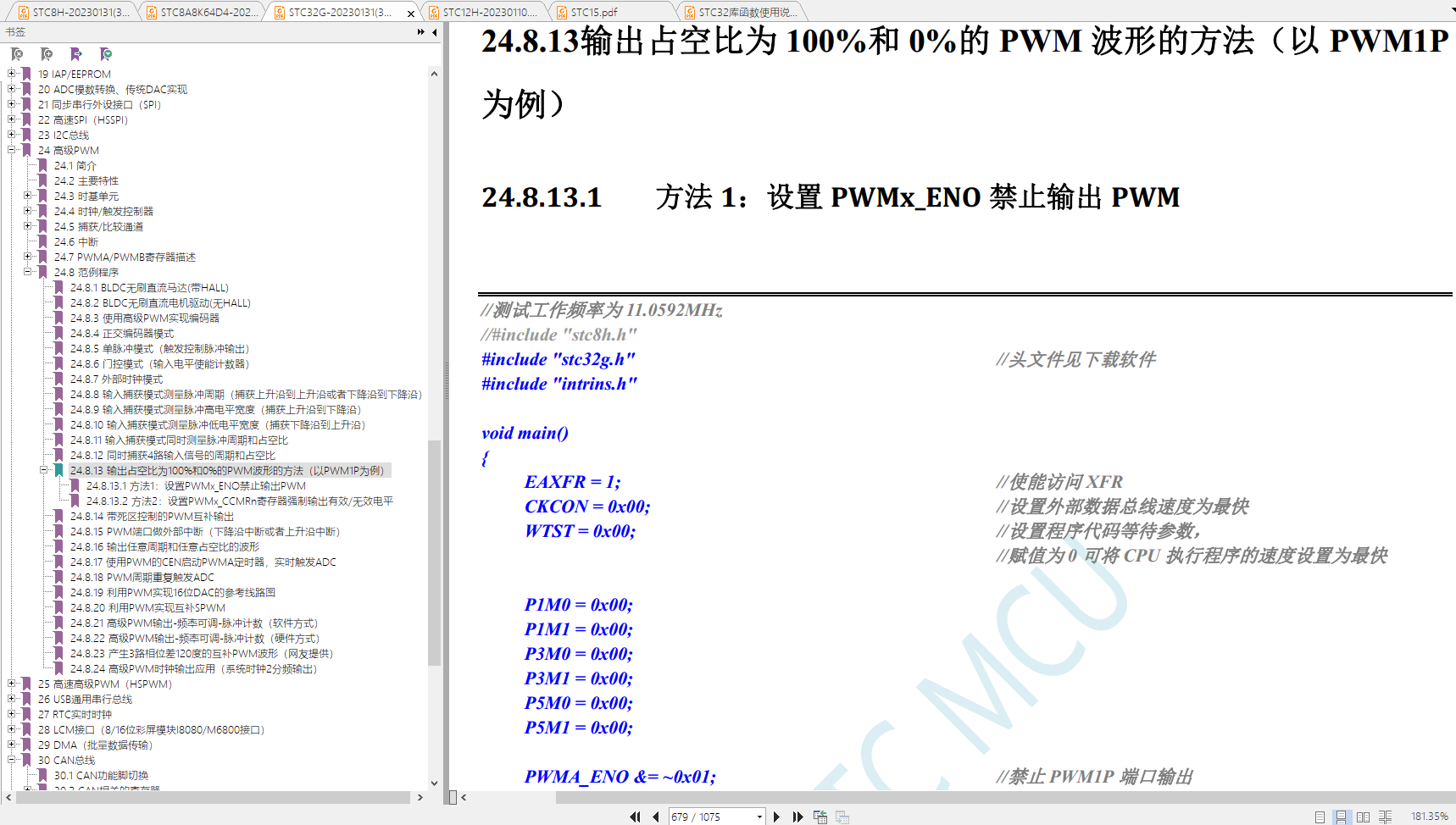Open bookmark 22 高速SPI (HSSPI)
The width and height of the screenshot is (1456, 825).
pos(83,119)
